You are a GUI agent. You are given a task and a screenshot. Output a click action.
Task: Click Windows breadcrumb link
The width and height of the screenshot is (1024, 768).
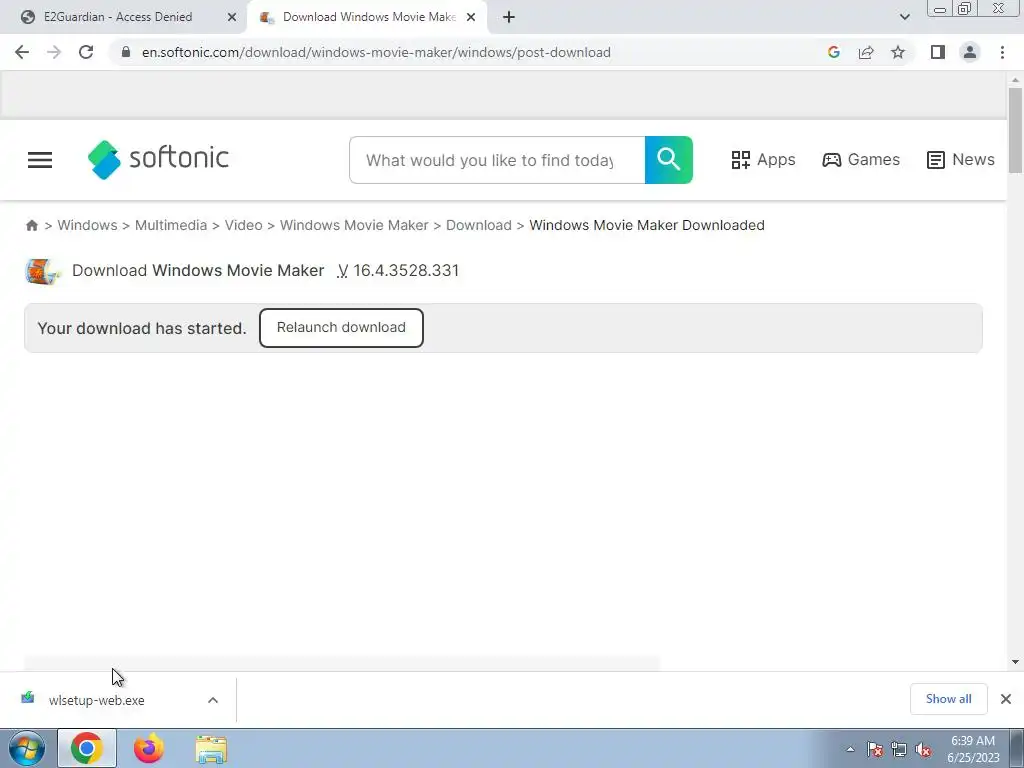pos(88,225)
